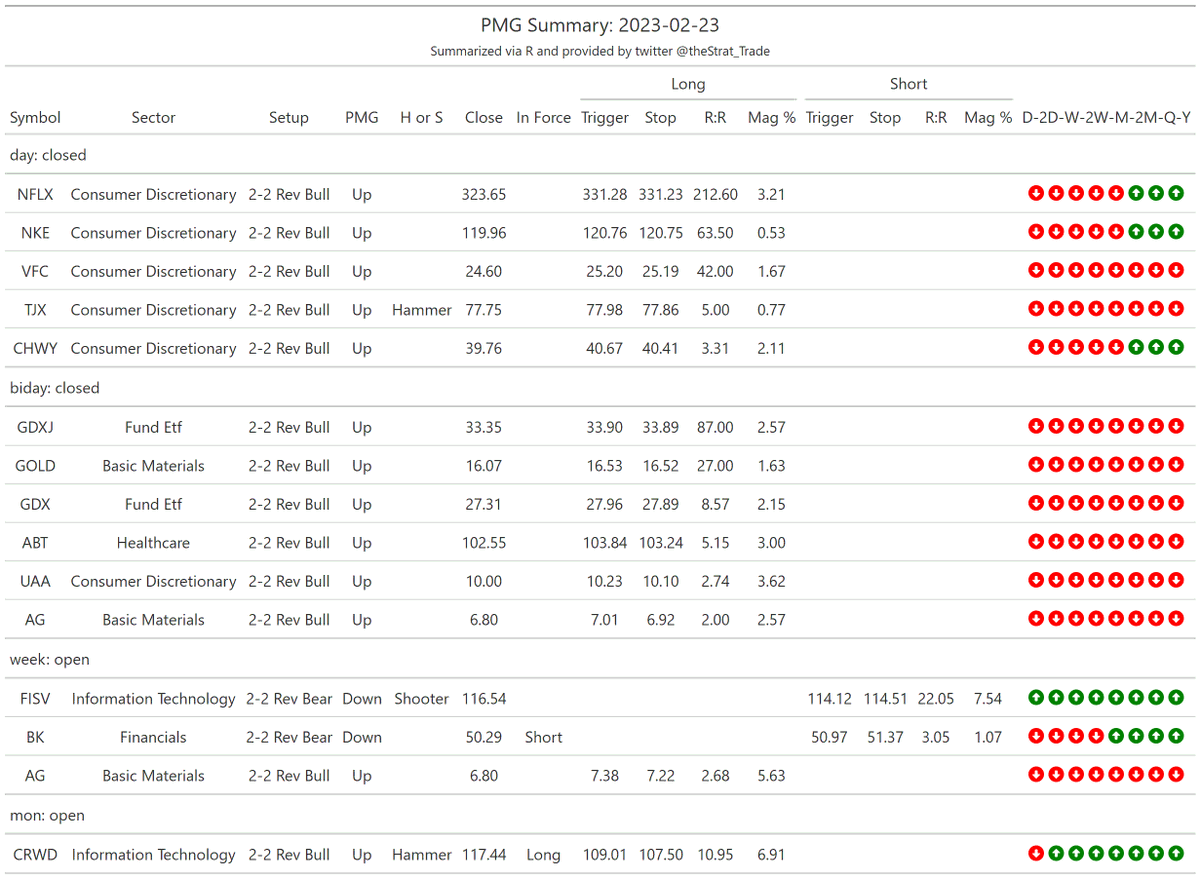Viewport: 1200px width, 879px height.
Task: Click the Hammer label in the TJX row
Action: click(x=422, y=310)
